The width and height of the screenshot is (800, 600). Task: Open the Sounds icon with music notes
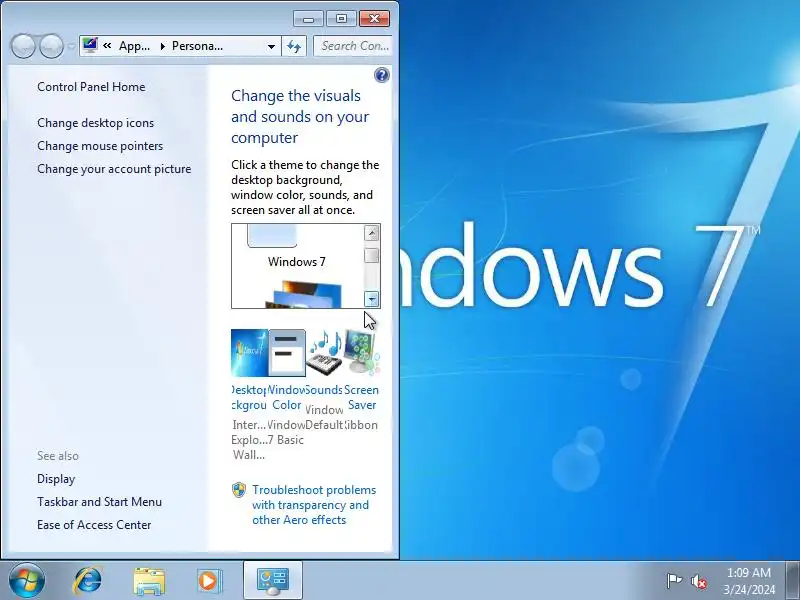324,353
